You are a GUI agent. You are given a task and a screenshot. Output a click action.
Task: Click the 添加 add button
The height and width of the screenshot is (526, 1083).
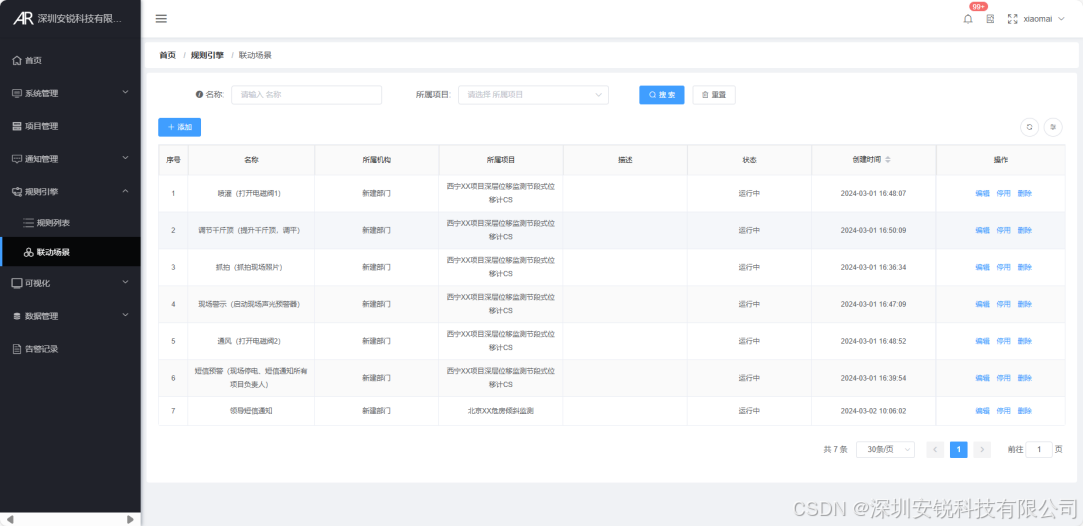coord(180,127)
